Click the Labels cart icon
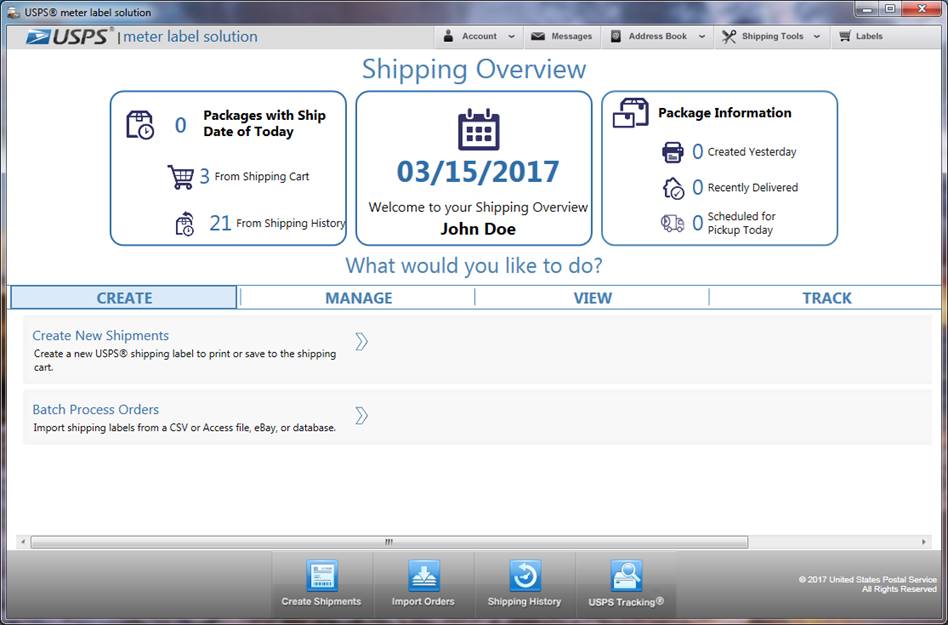This screenshot has width=948, height=625. point(845,36)
